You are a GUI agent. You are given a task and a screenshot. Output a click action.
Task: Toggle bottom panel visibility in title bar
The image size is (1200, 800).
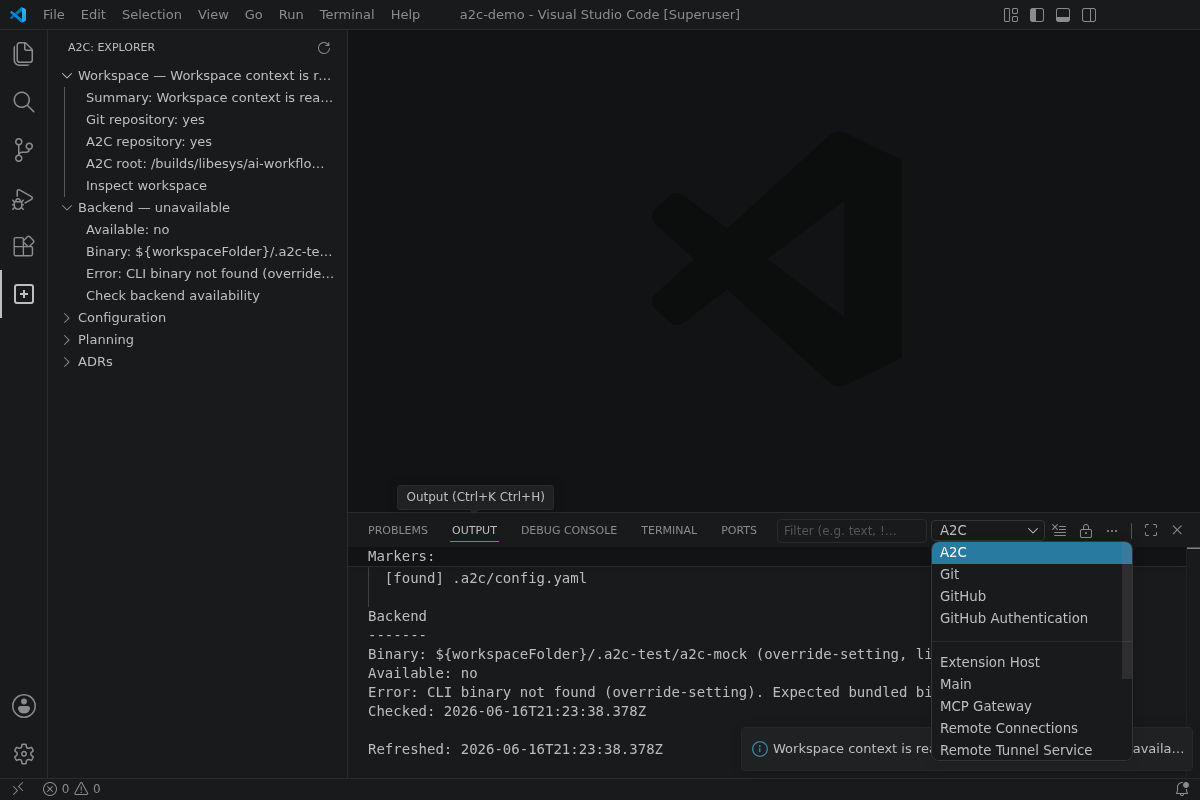[x=1063, y=15]
